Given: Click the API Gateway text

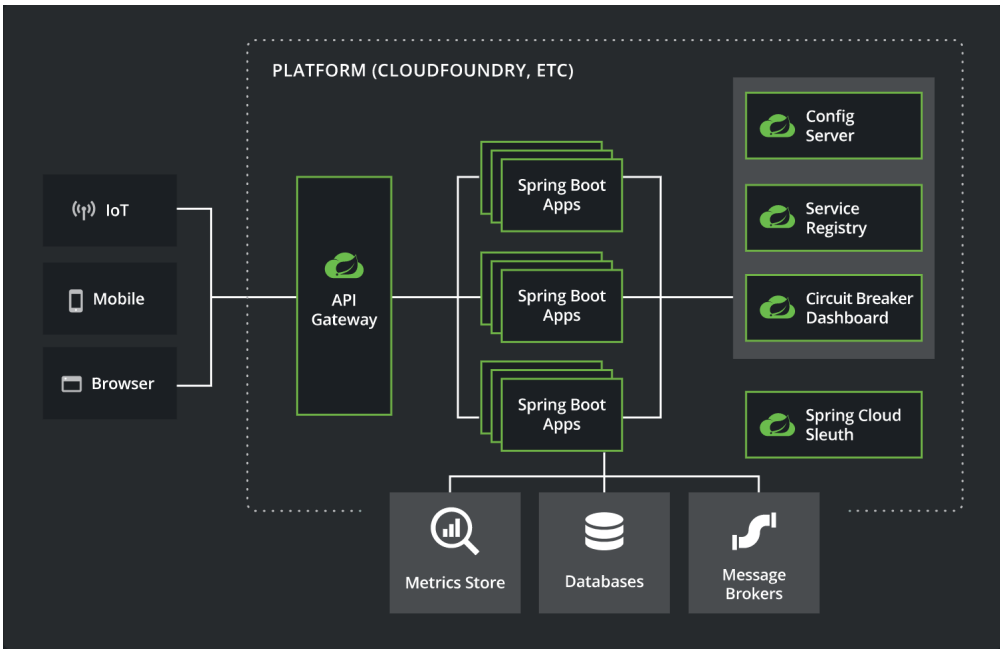Looking at the screenshot, I should (x=344, y=310).
